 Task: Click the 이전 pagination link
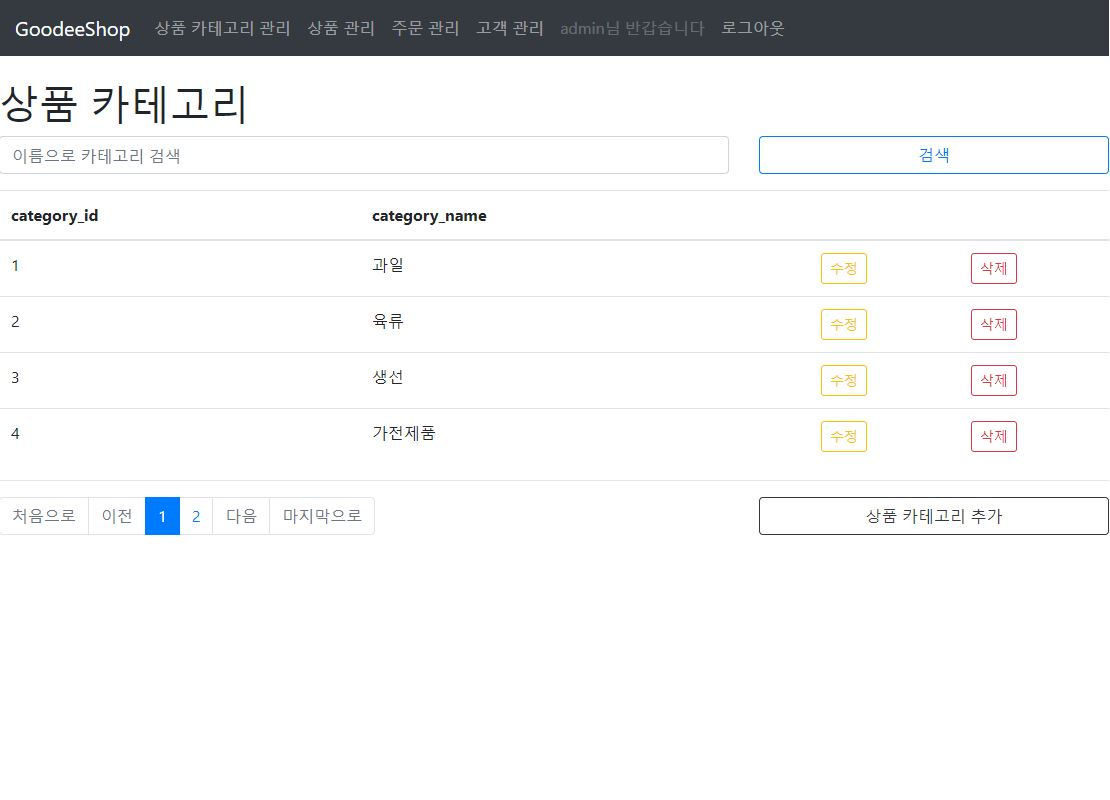pyautogui.click(x=117, y=516)
